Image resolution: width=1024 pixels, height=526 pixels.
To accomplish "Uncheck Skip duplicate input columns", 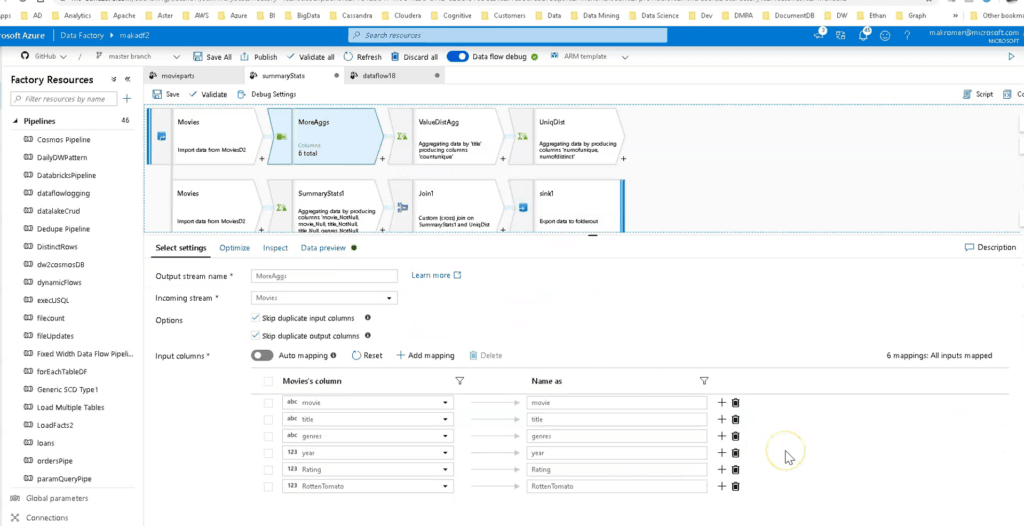I will click(254, 318).
